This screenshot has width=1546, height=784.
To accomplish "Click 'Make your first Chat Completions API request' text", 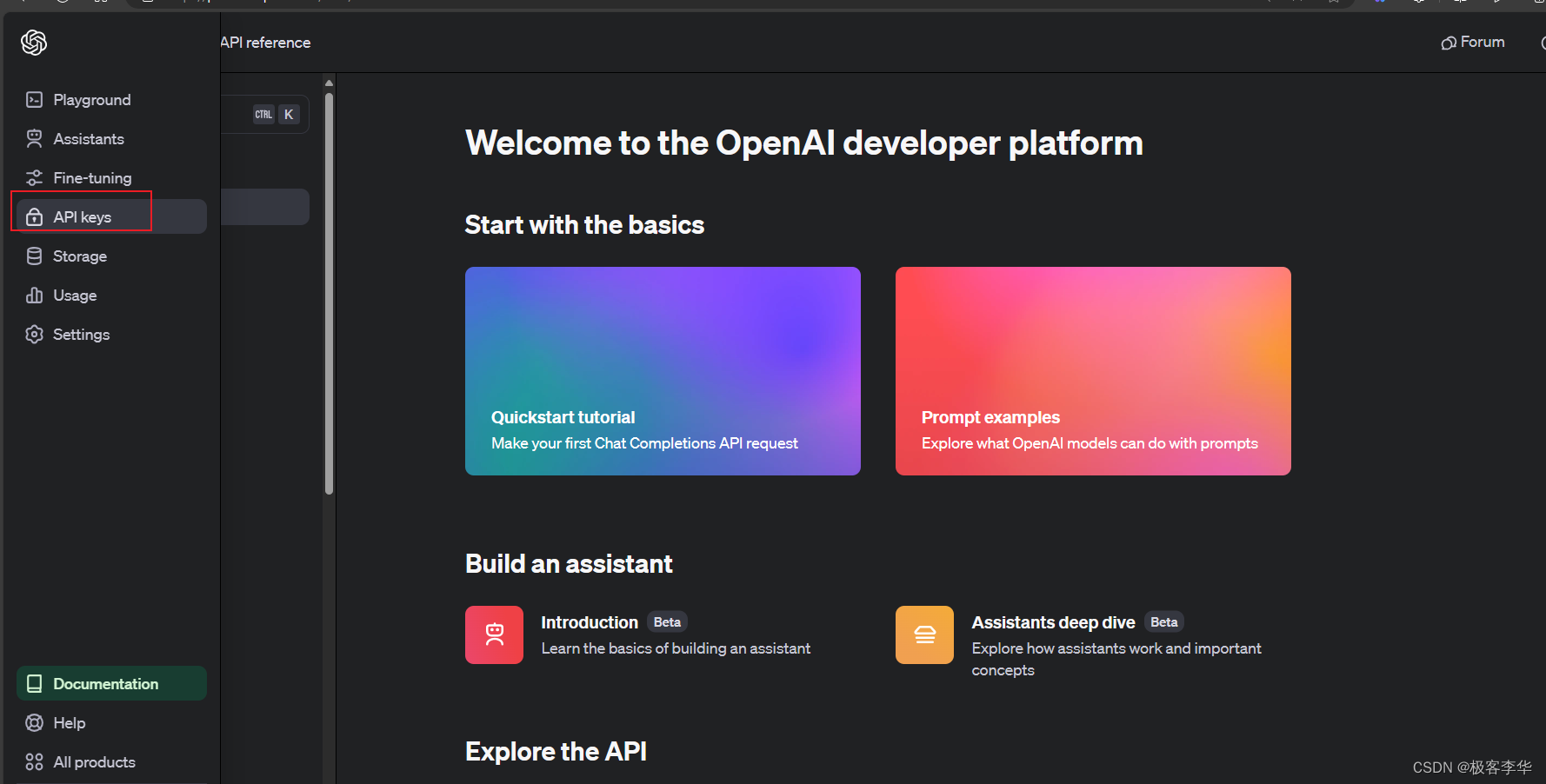I will 644,443.
